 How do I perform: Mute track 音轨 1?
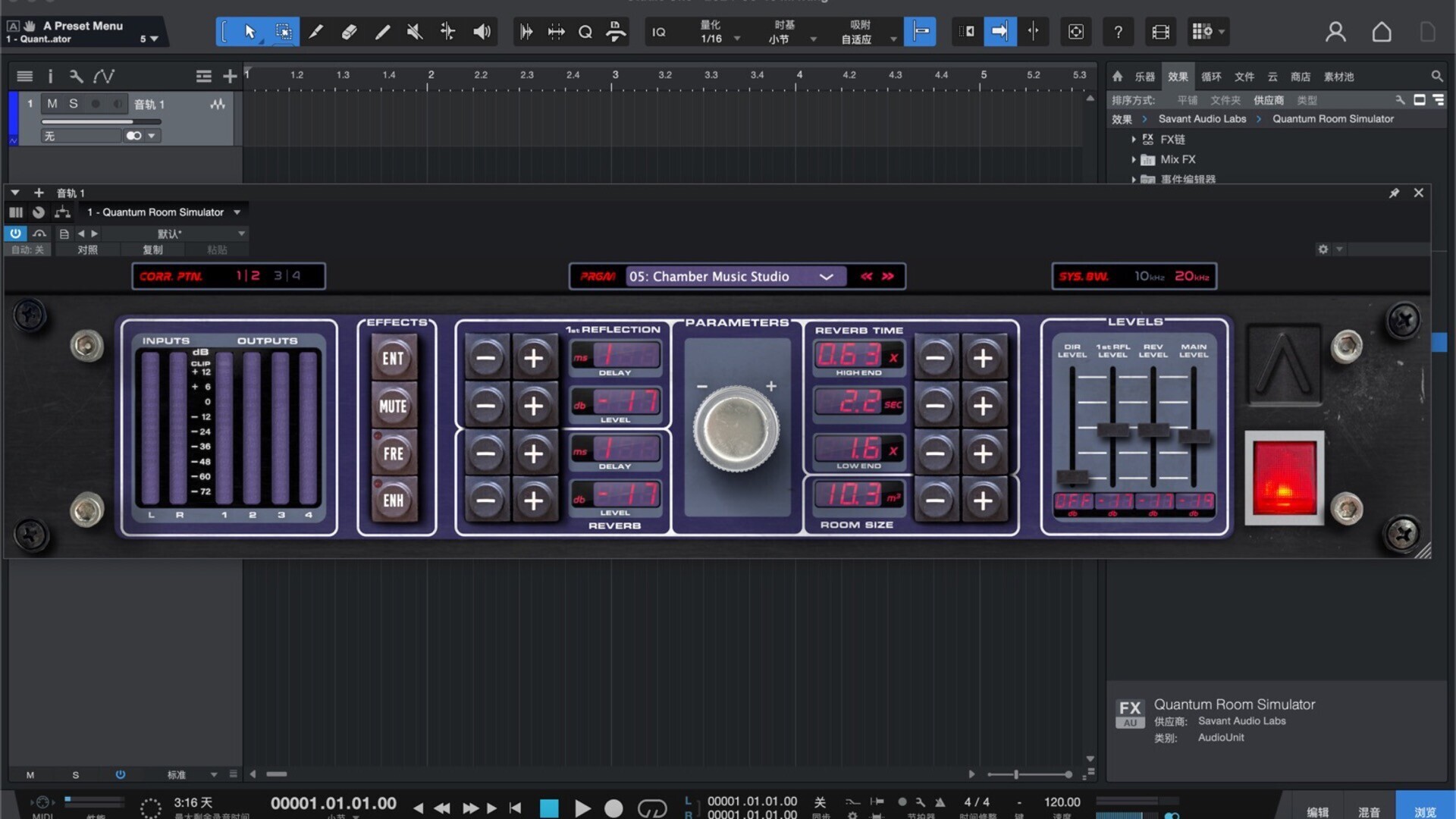pos(52,104)
